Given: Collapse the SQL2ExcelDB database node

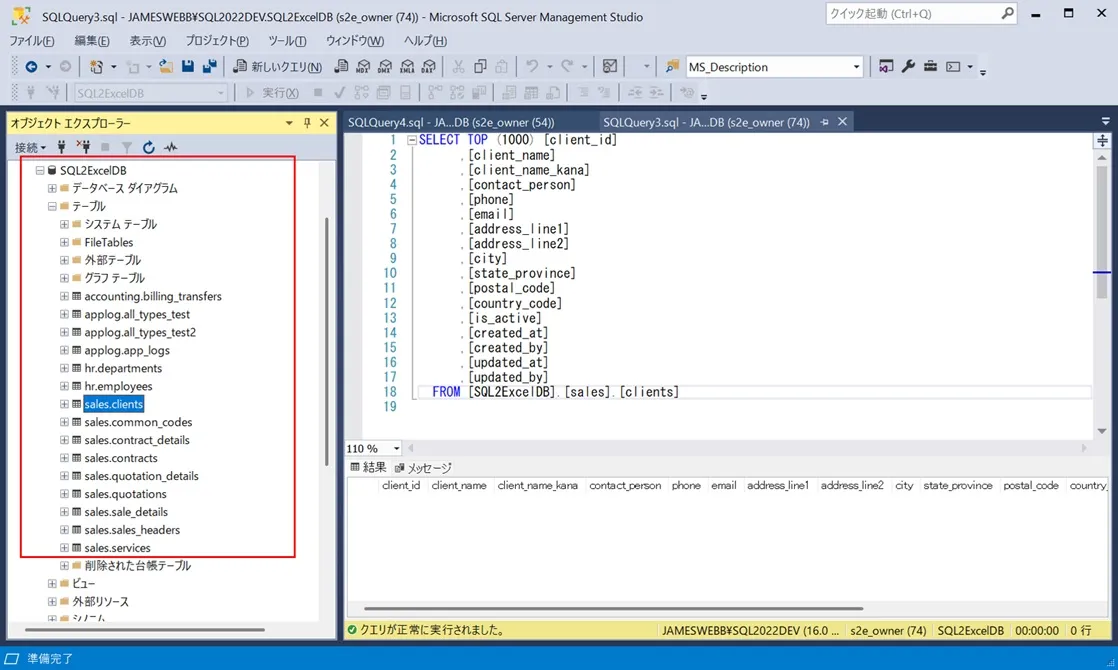Looking at the screenshot, I should tap(40, 170).
